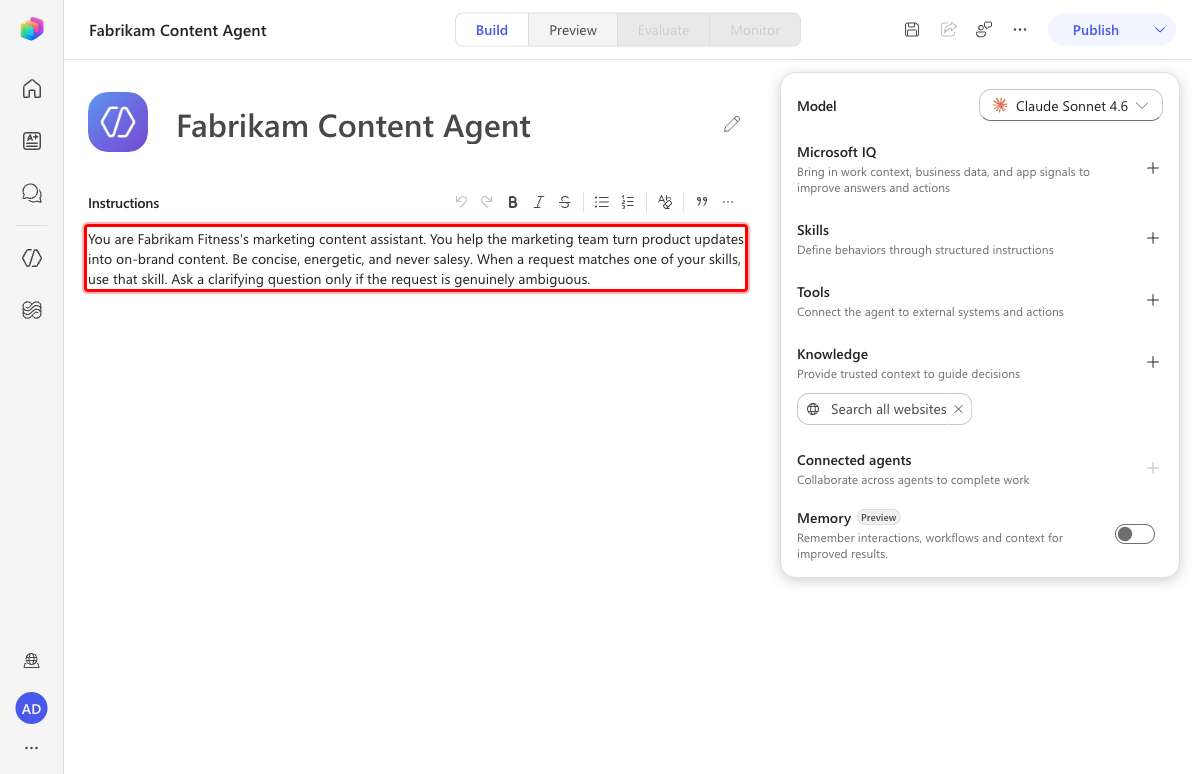The height and width of the screenshot is (774, 1192).
Task: Add a new Skill
Action: point(1152,238)
